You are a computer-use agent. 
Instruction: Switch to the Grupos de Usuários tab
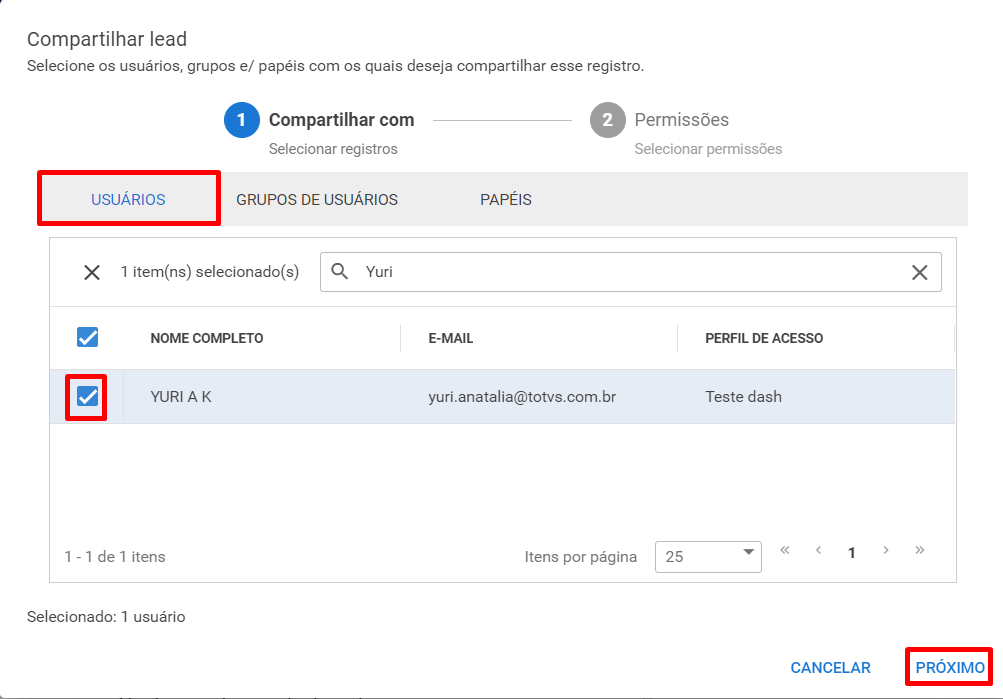point(317,200)
